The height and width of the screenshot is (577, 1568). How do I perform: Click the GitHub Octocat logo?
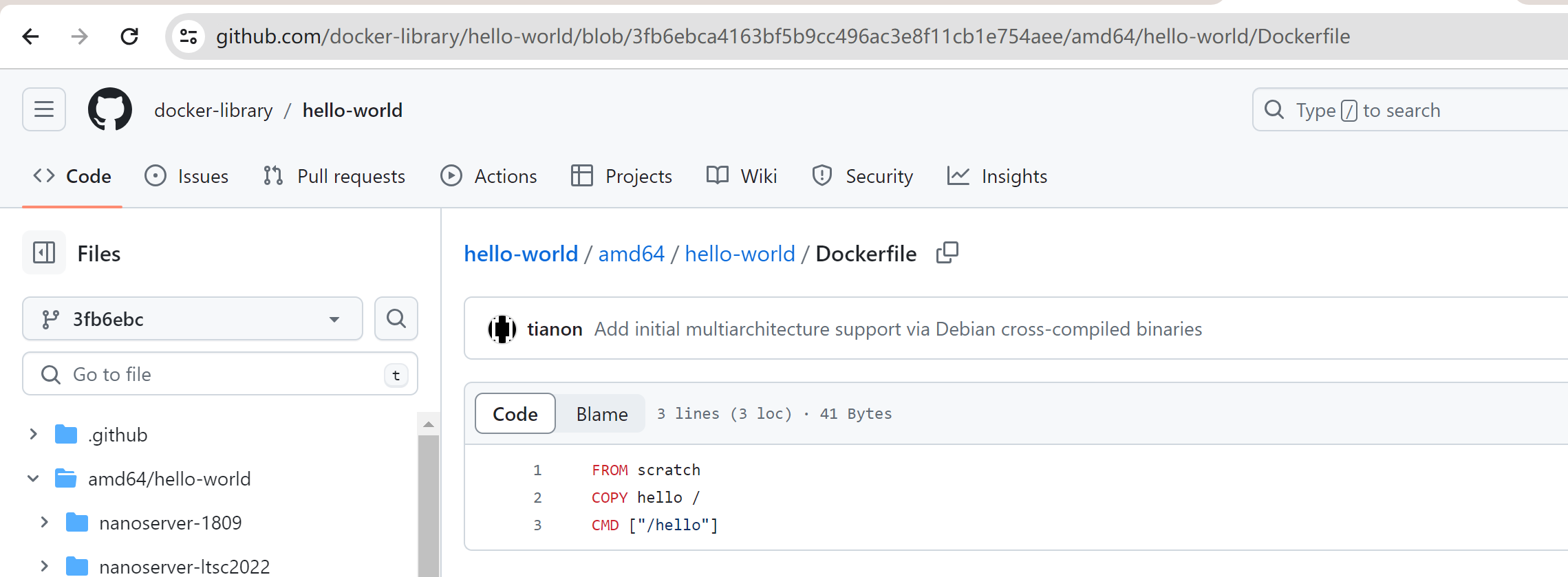tap(110, 109)
